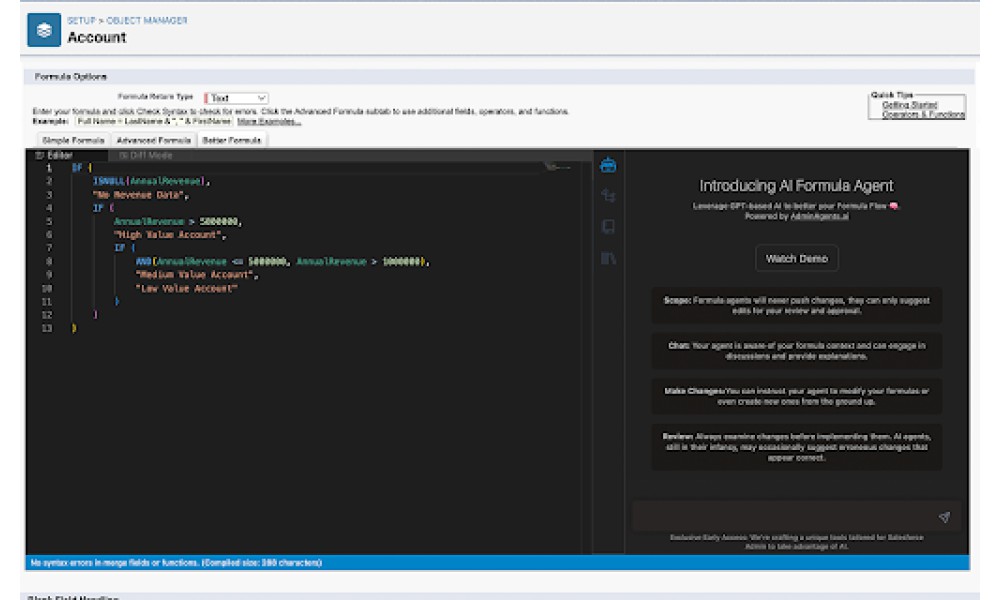
Task: Click the Scope info card
Action: 797,305
